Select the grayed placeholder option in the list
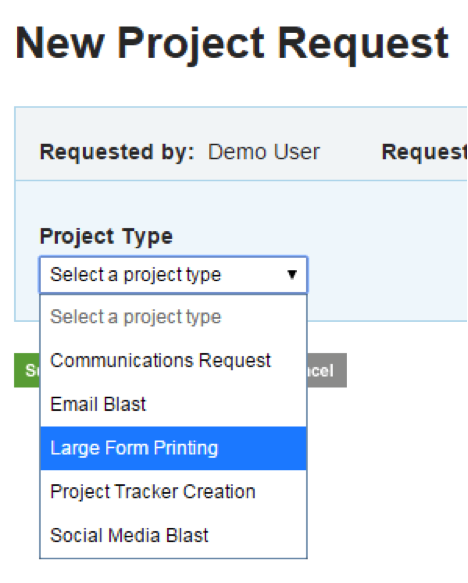 pyautogui.click(x=173, y=317)
